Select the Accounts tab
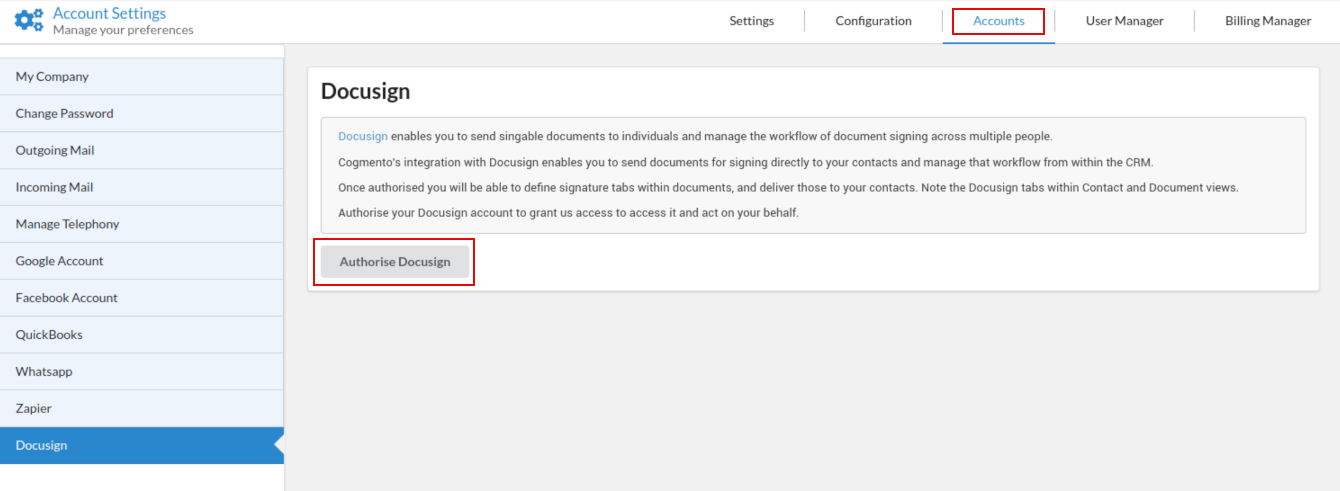The height and width of the screenshot is (491, 1340). [x=998, y=21]
